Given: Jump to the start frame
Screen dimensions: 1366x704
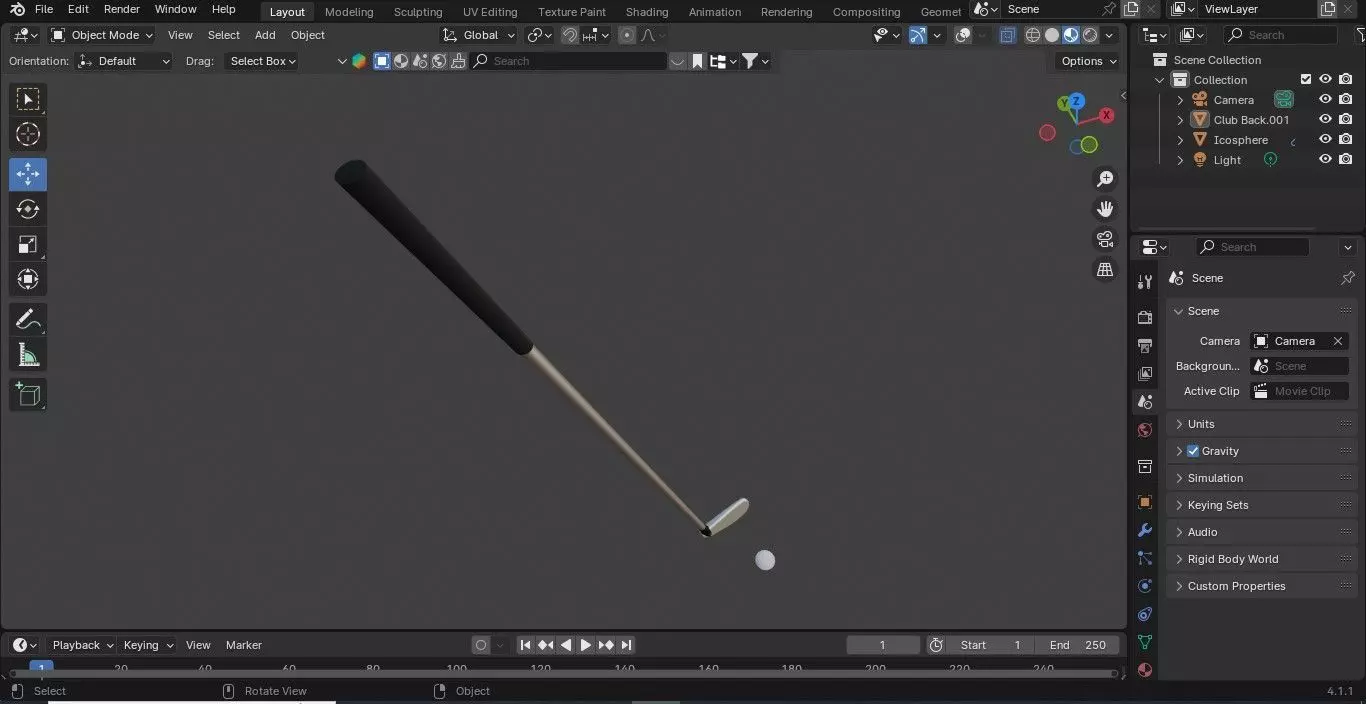Looking at the screenshot, I should click(525, 645).
